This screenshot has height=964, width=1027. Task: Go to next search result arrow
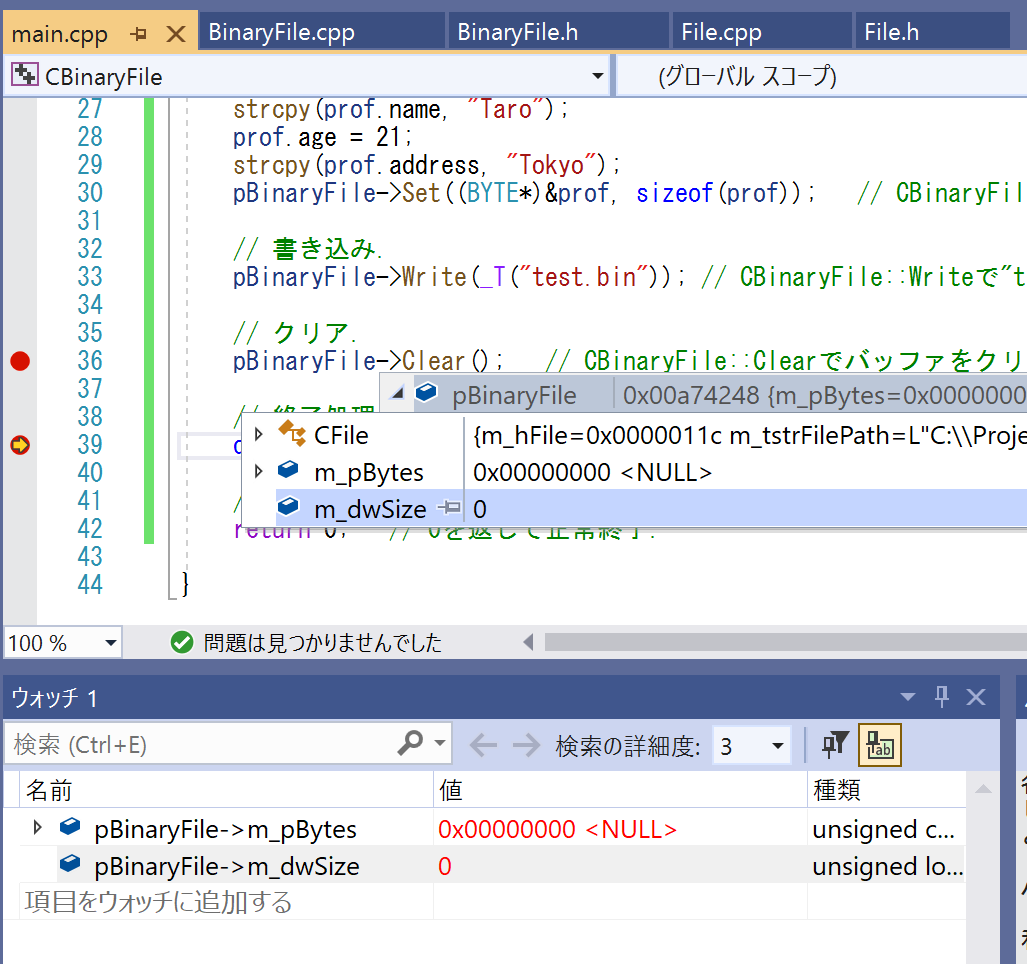pos(526,745)
